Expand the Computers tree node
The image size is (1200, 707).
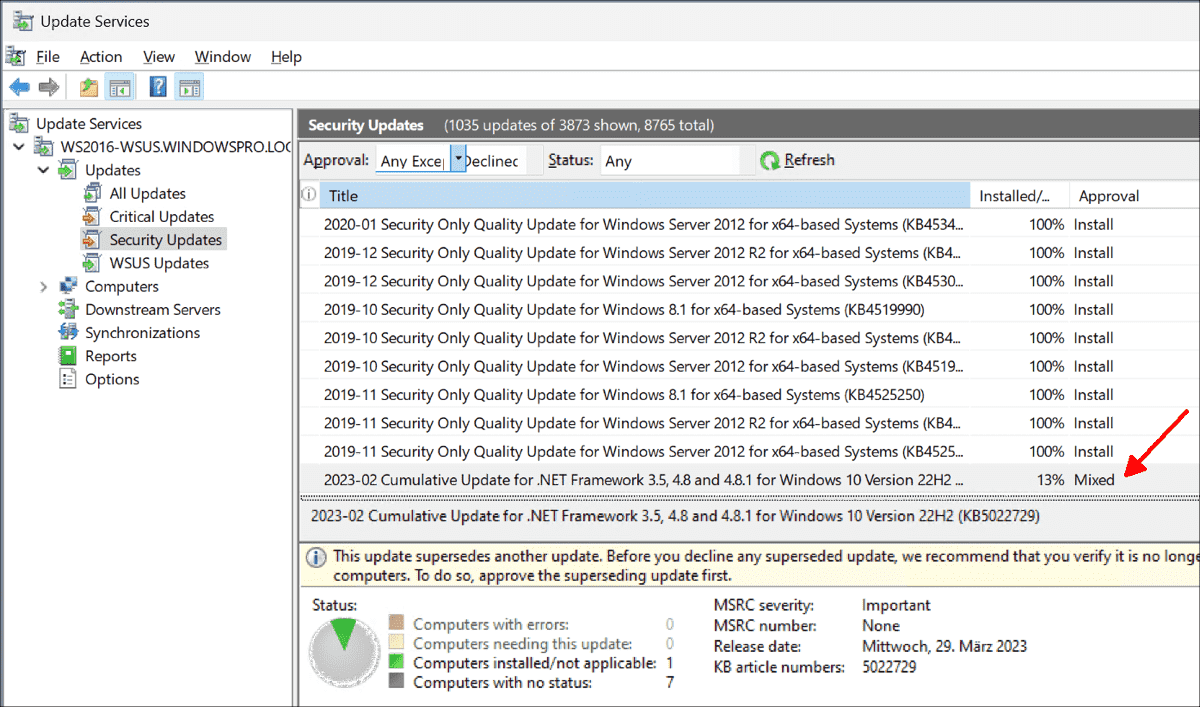point(45,285)
